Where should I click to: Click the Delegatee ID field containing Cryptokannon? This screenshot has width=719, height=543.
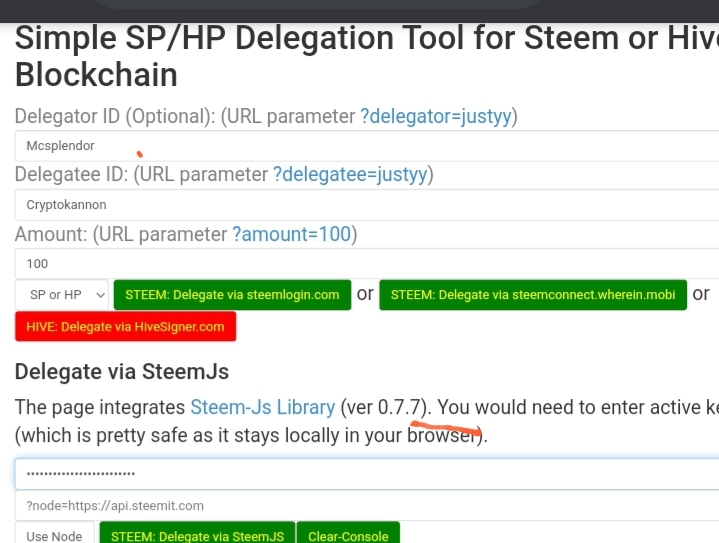click(x=367, y=205)
